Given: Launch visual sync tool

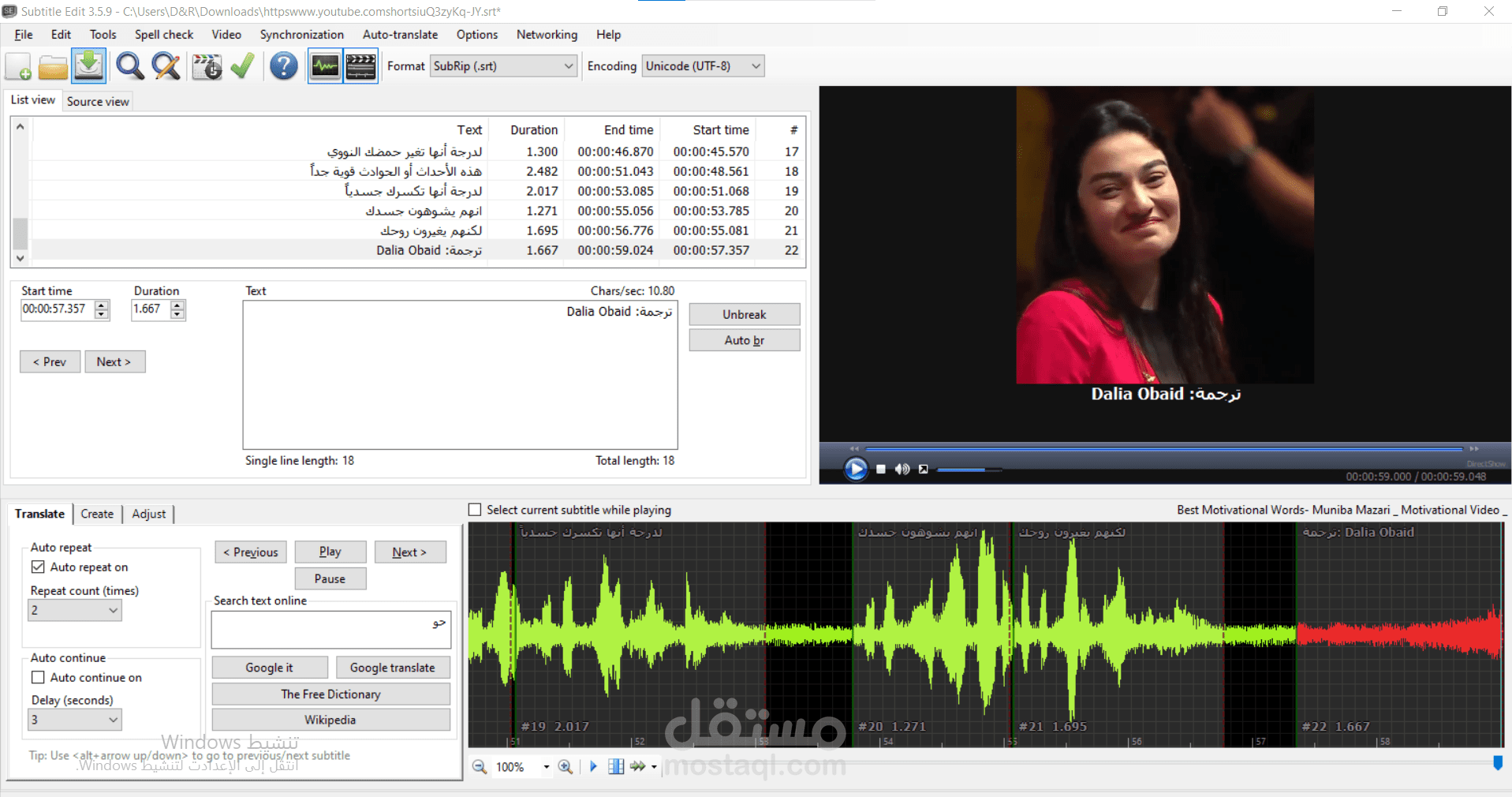Looking at the screenshot, I should coord(206,66).
